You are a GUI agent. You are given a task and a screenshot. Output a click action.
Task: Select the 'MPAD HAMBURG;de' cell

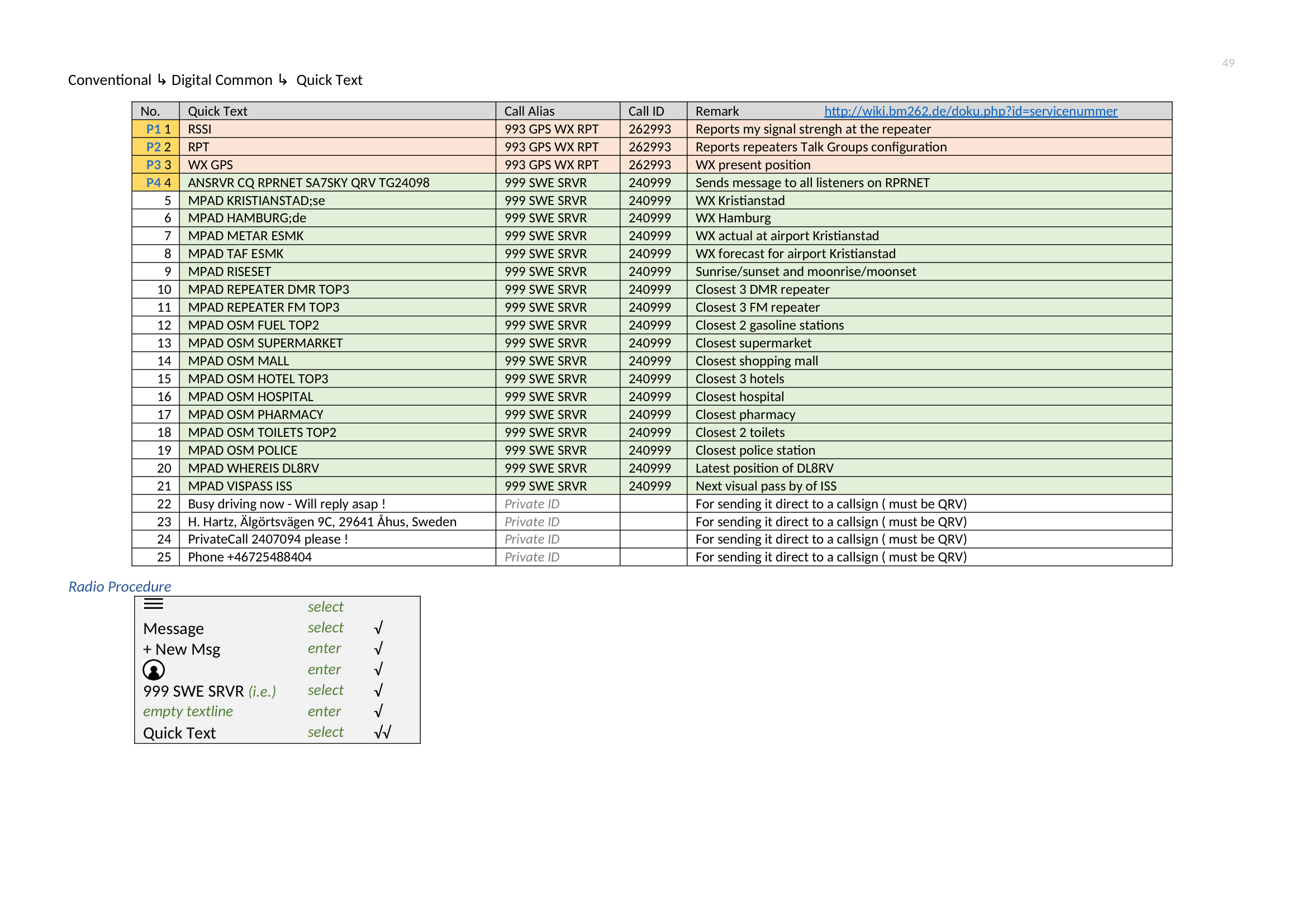337,218
